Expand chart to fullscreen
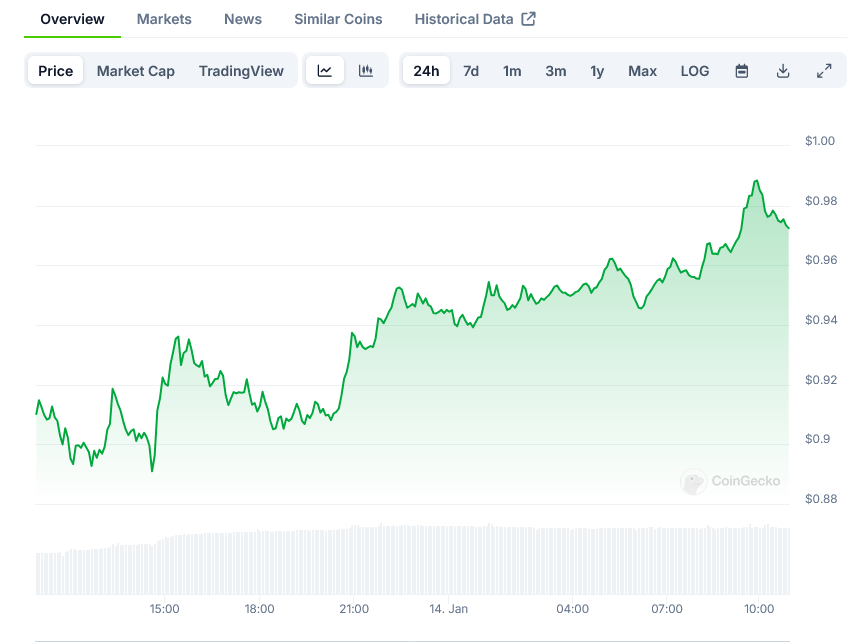847x642 pixels. click(x=824, y=71)
